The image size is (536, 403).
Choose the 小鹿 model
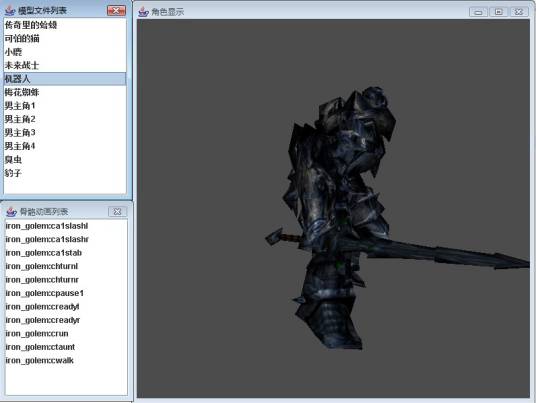tap(65, 52)
